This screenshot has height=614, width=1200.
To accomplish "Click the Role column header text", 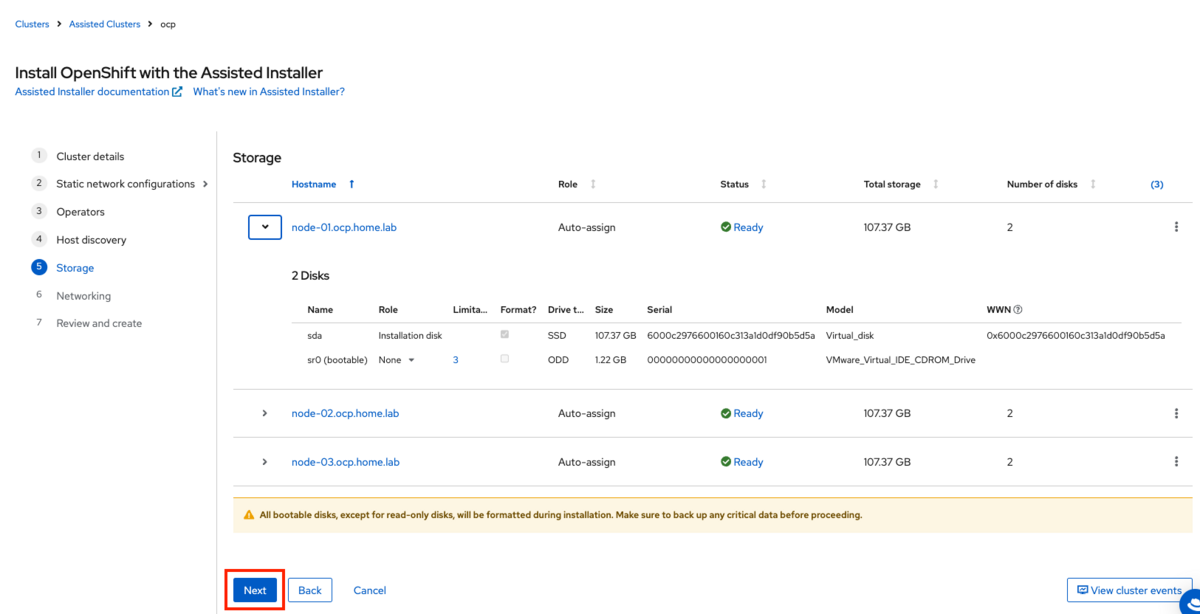I will [568, 184].
